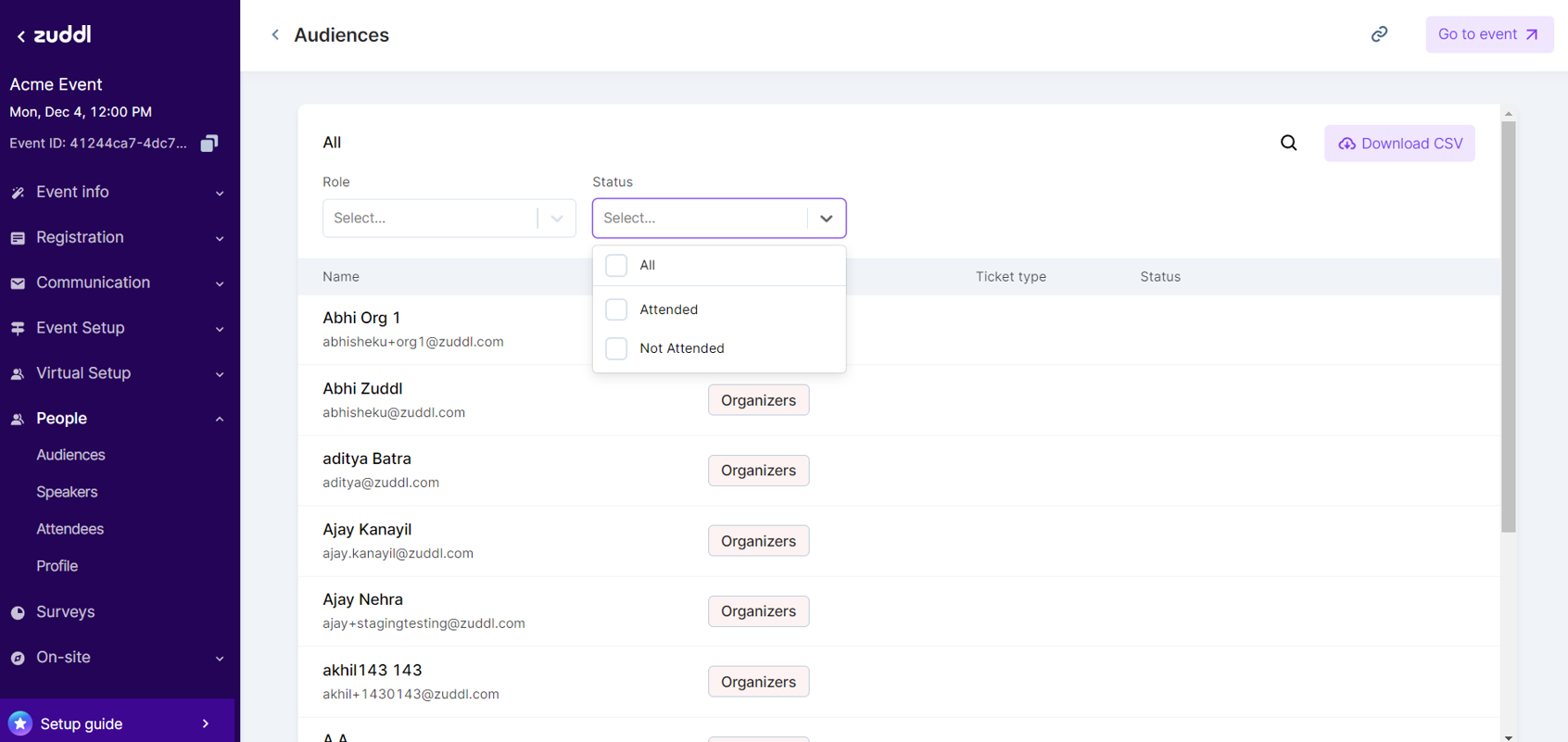This screenshot has height=742, width=1568.
Task: Click the Setup guide star icon
Action: 20,723
